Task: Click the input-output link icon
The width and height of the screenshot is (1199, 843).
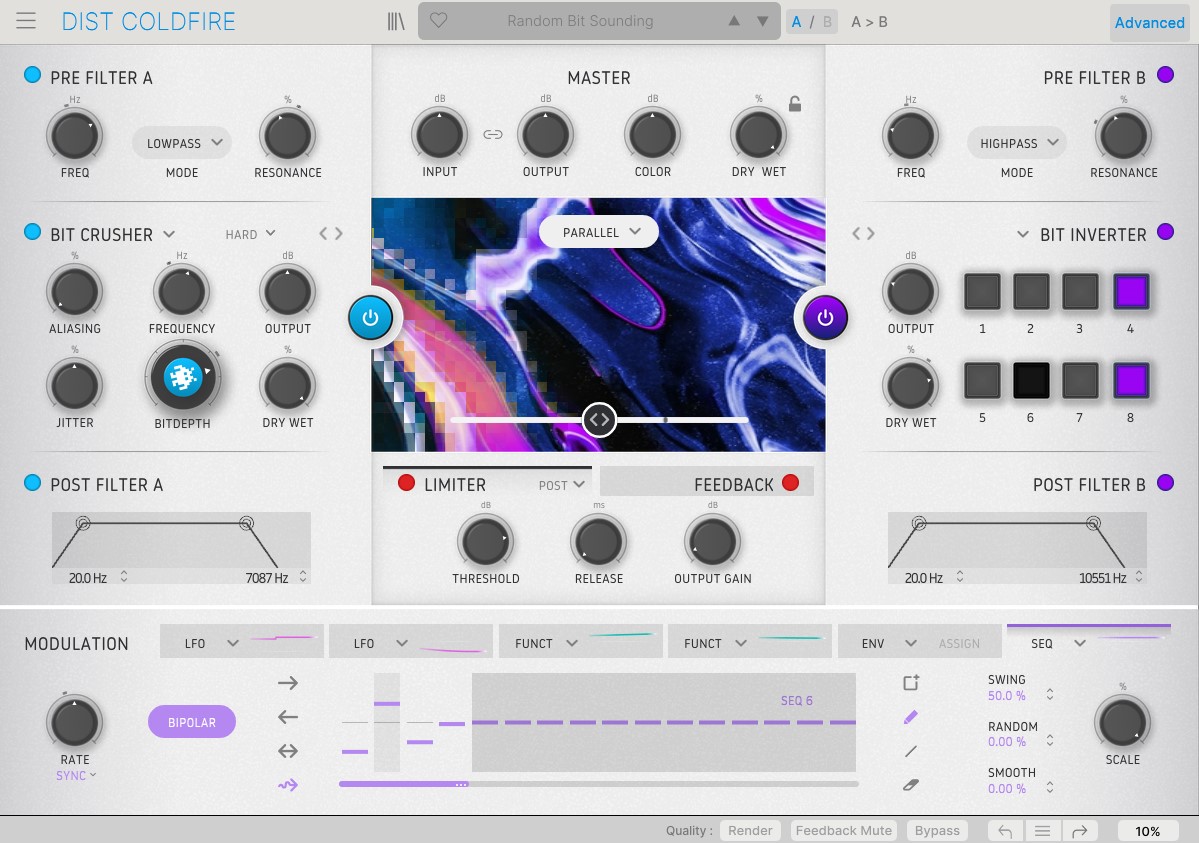Action: tap(493, 134)
